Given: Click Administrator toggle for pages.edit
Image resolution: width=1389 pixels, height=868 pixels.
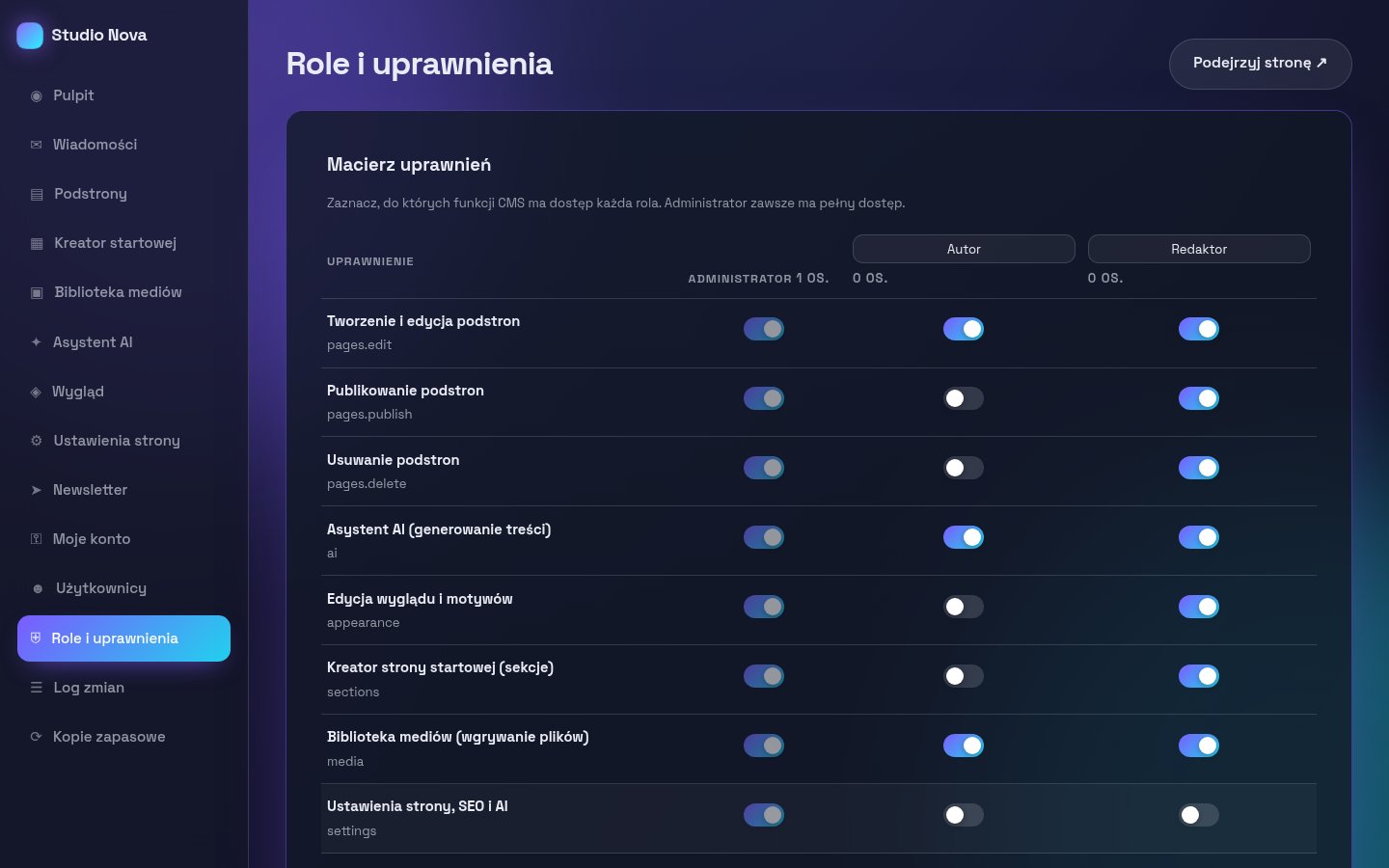Looking at the screenshot, I should (x=764, y=329).
